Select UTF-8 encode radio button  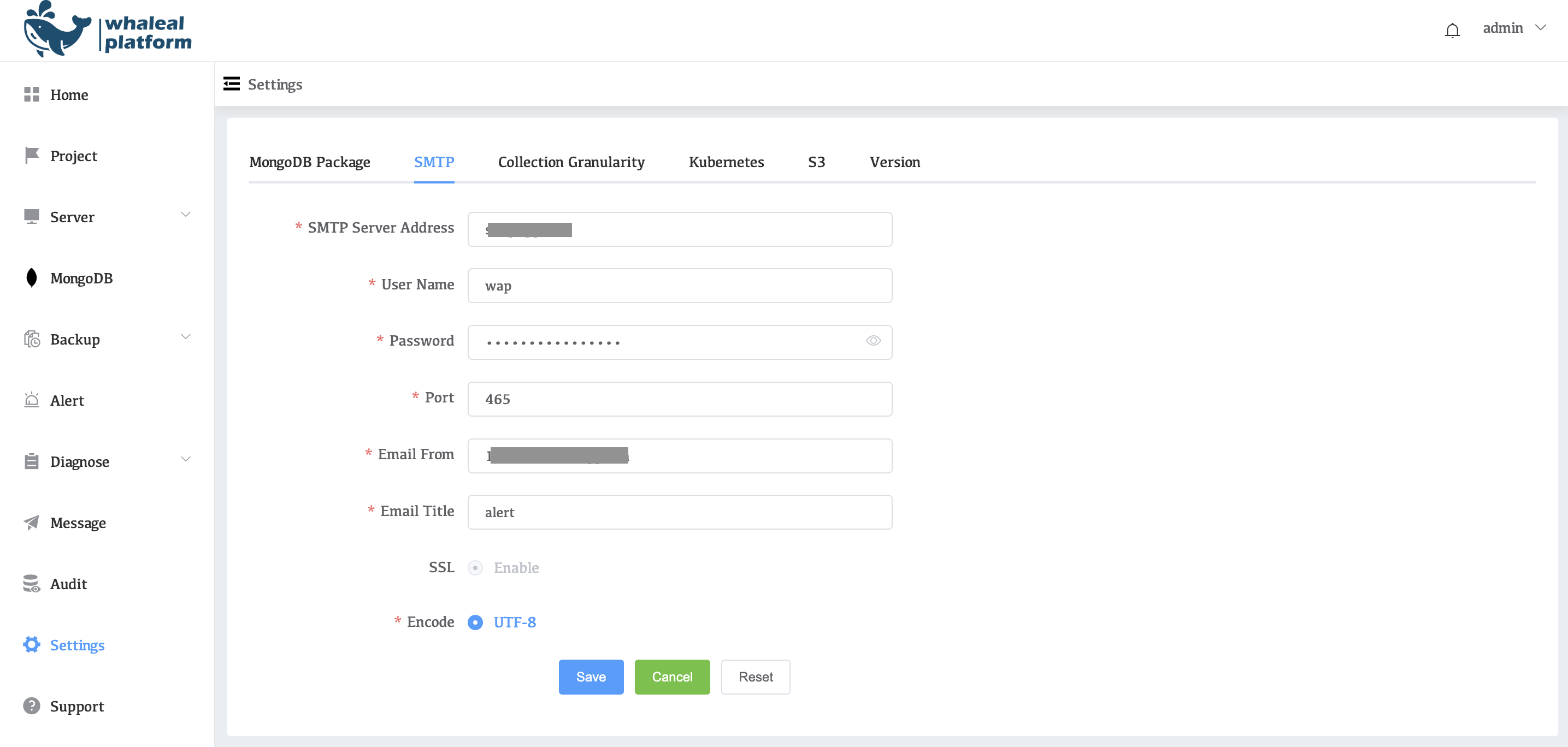475,622
